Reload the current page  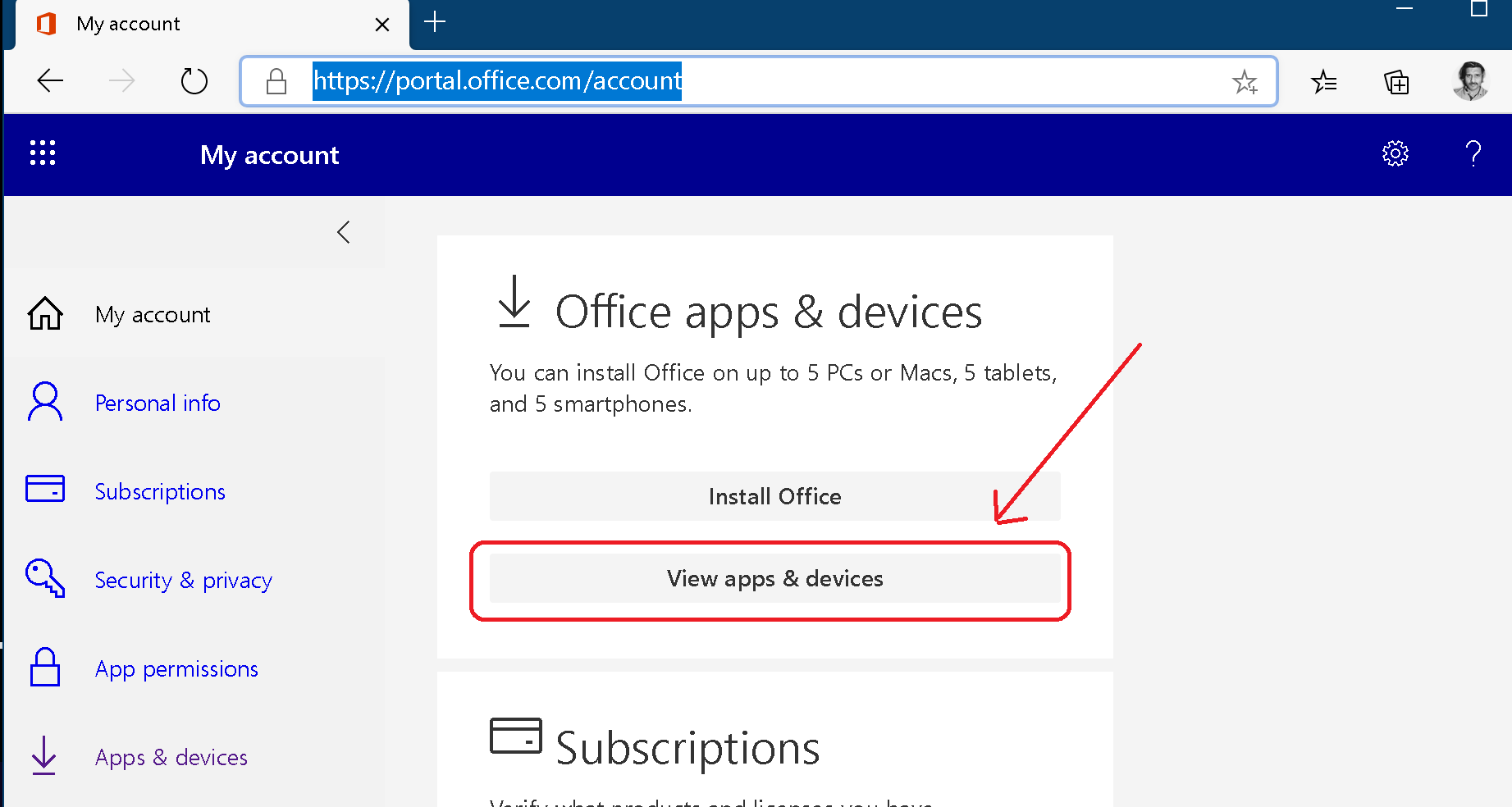[x=194, y=80]
